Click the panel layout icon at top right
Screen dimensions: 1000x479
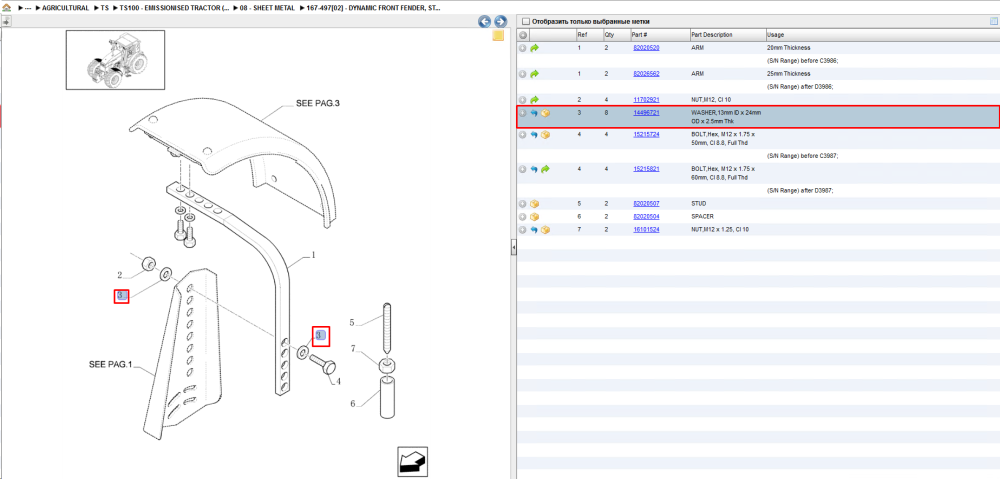[994, 21]
